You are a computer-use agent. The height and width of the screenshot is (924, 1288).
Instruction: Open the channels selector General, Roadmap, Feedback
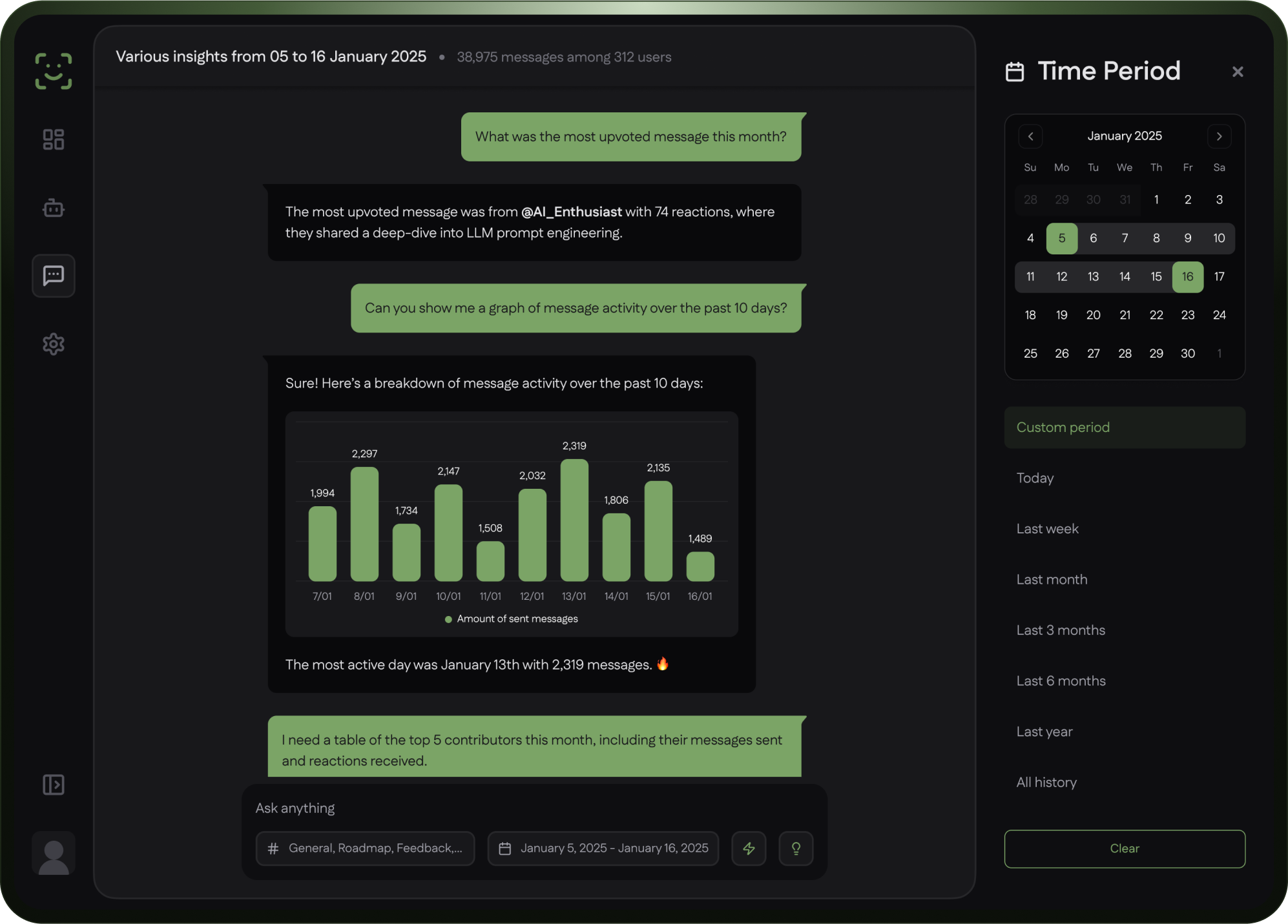[x=366, y=848]
